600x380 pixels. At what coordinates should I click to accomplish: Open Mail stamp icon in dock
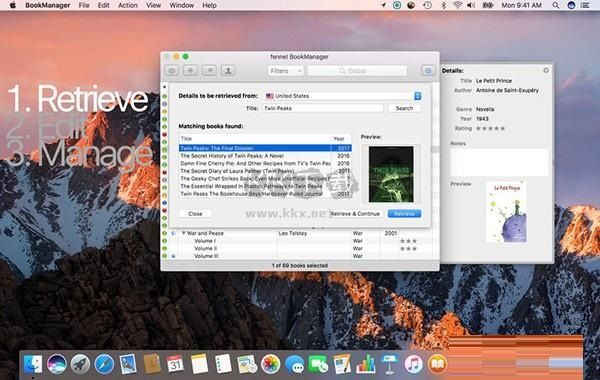[x=128, y=364]
